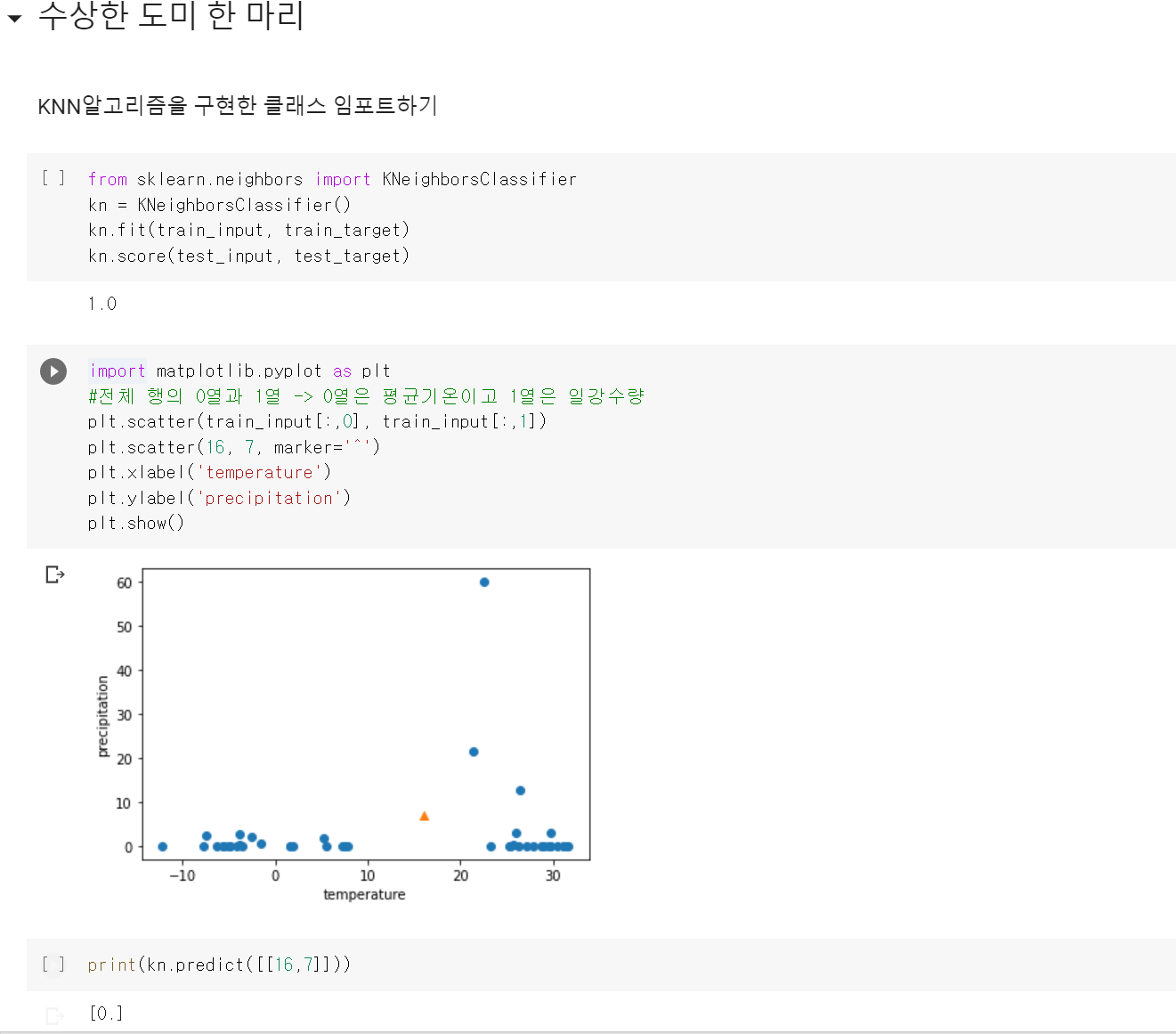Select the from sklearn.neighbors import line
The width and height of the screenshot is (1176, 1034).
coord(332,180)
